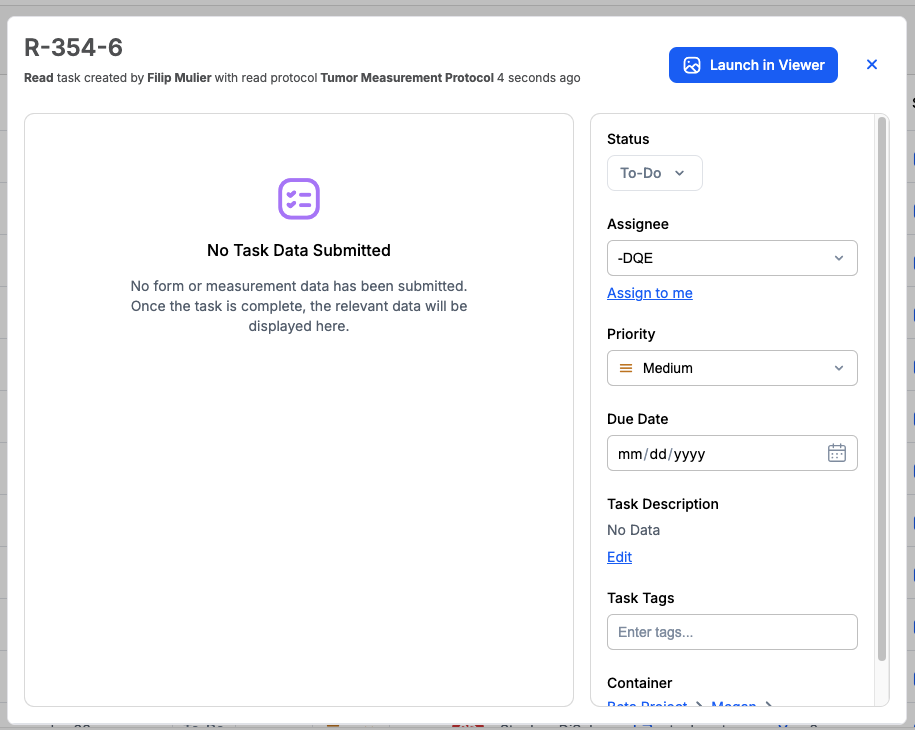Click the Priority dropdown chevron arrow
The width and height of the screenshot is (915, 730).
coord(840,368)
